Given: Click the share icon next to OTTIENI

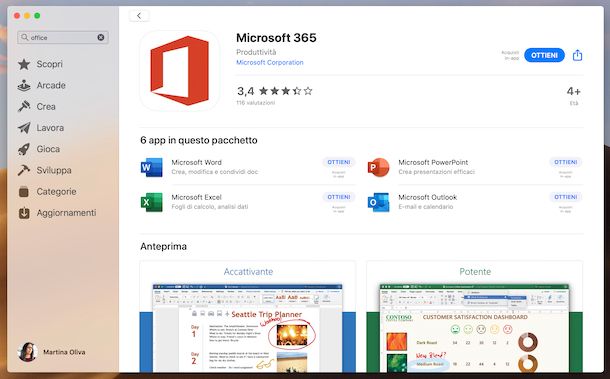Looking at the screenshot, I should point(577,55).
